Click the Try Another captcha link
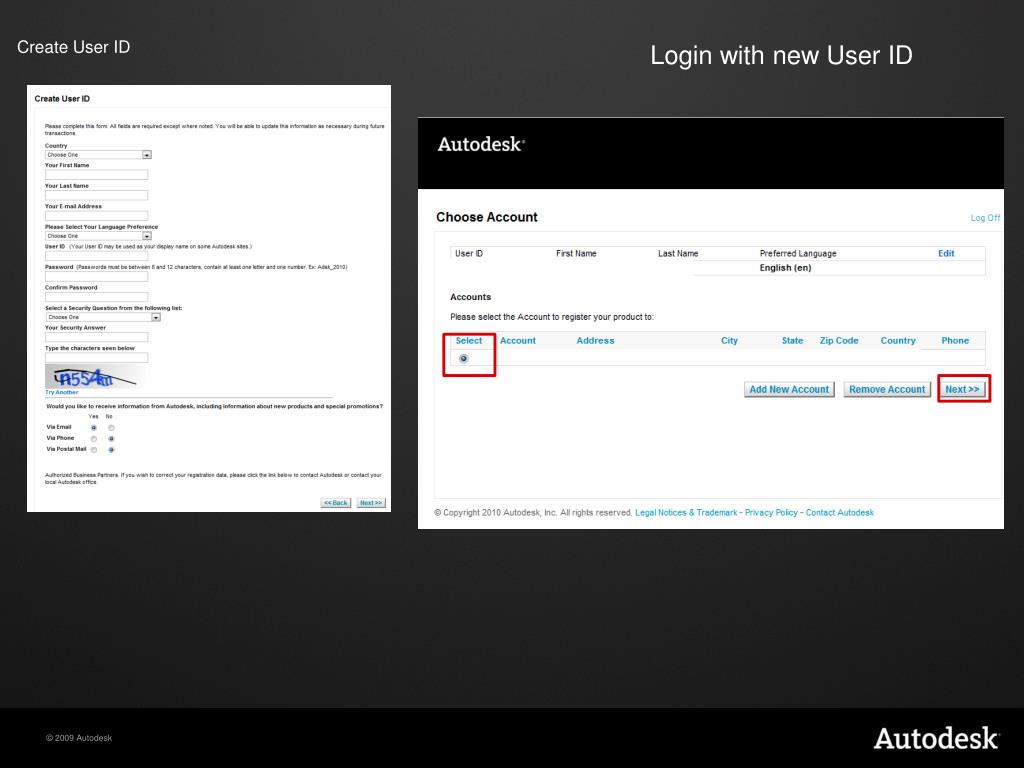 (61, 392)
